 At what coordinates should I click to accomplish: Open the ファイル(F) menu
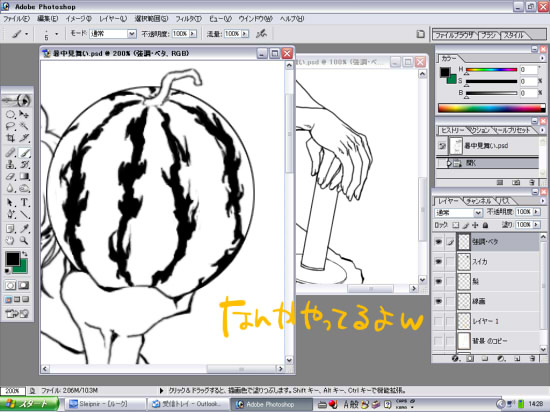16,19
